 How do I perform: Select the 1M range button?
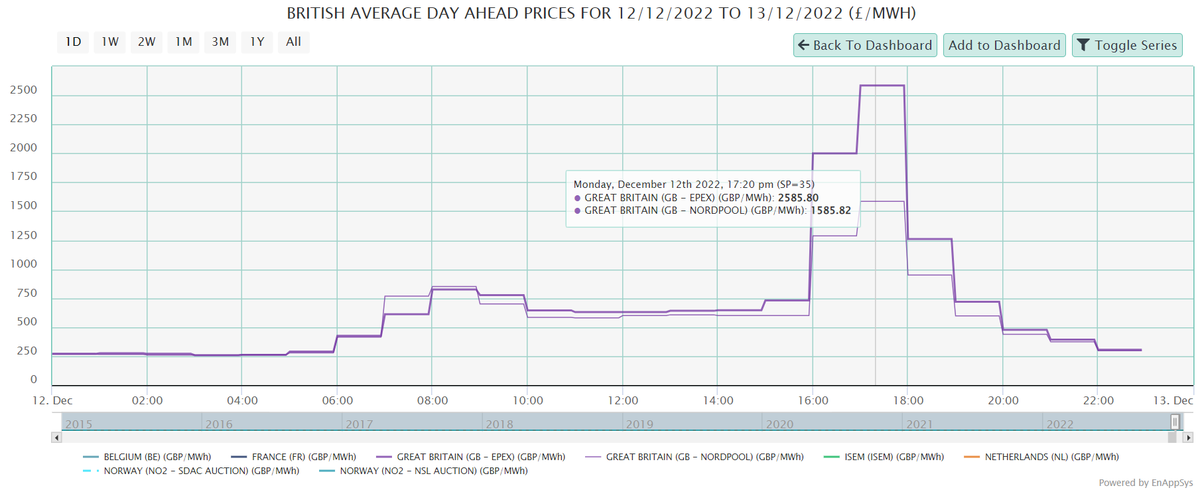183,42
